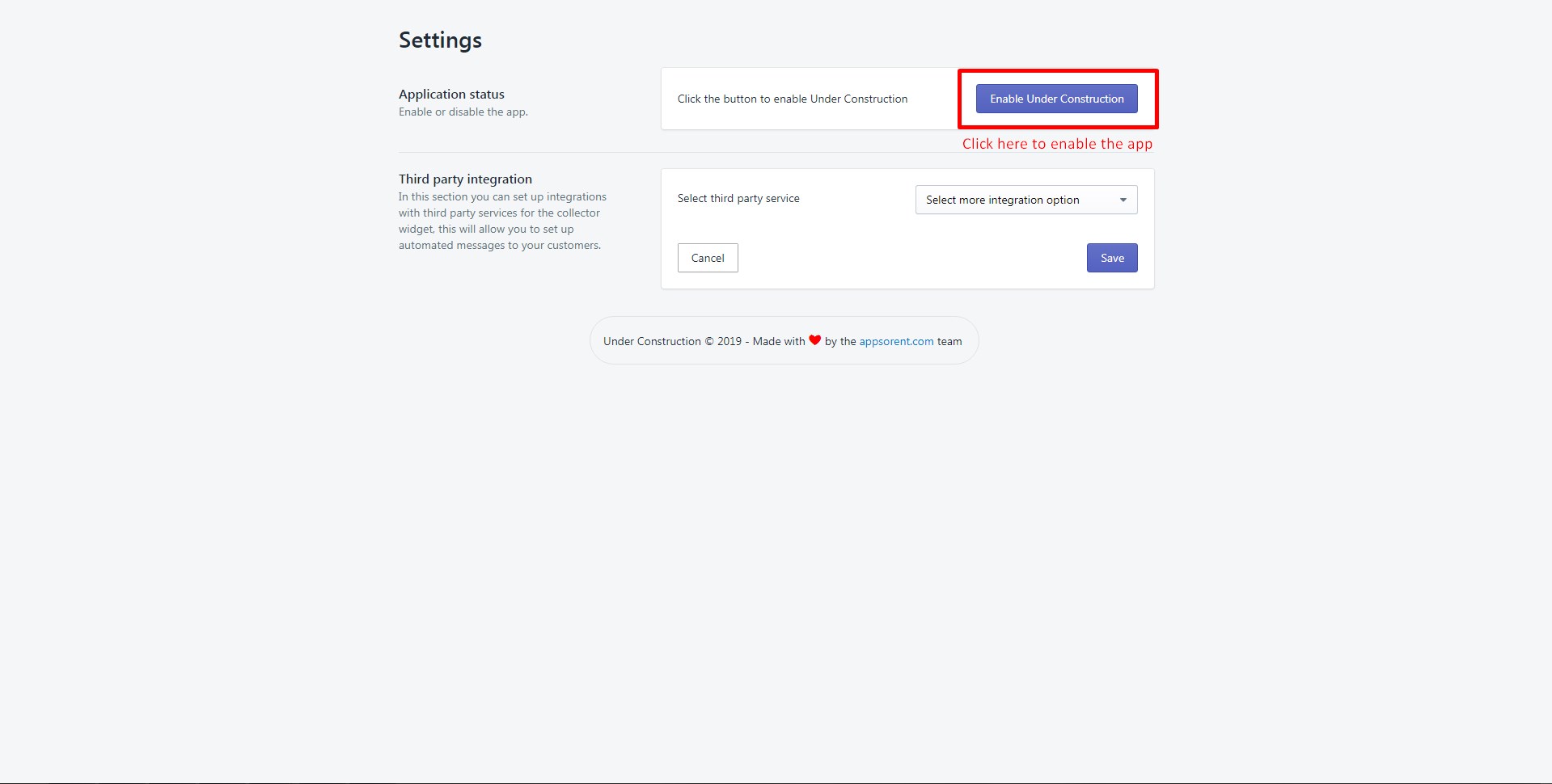This screenshot has width=1552, height=784.
Task: Click the 'Click the button to enable Under Construction' text
Action: 792,98
